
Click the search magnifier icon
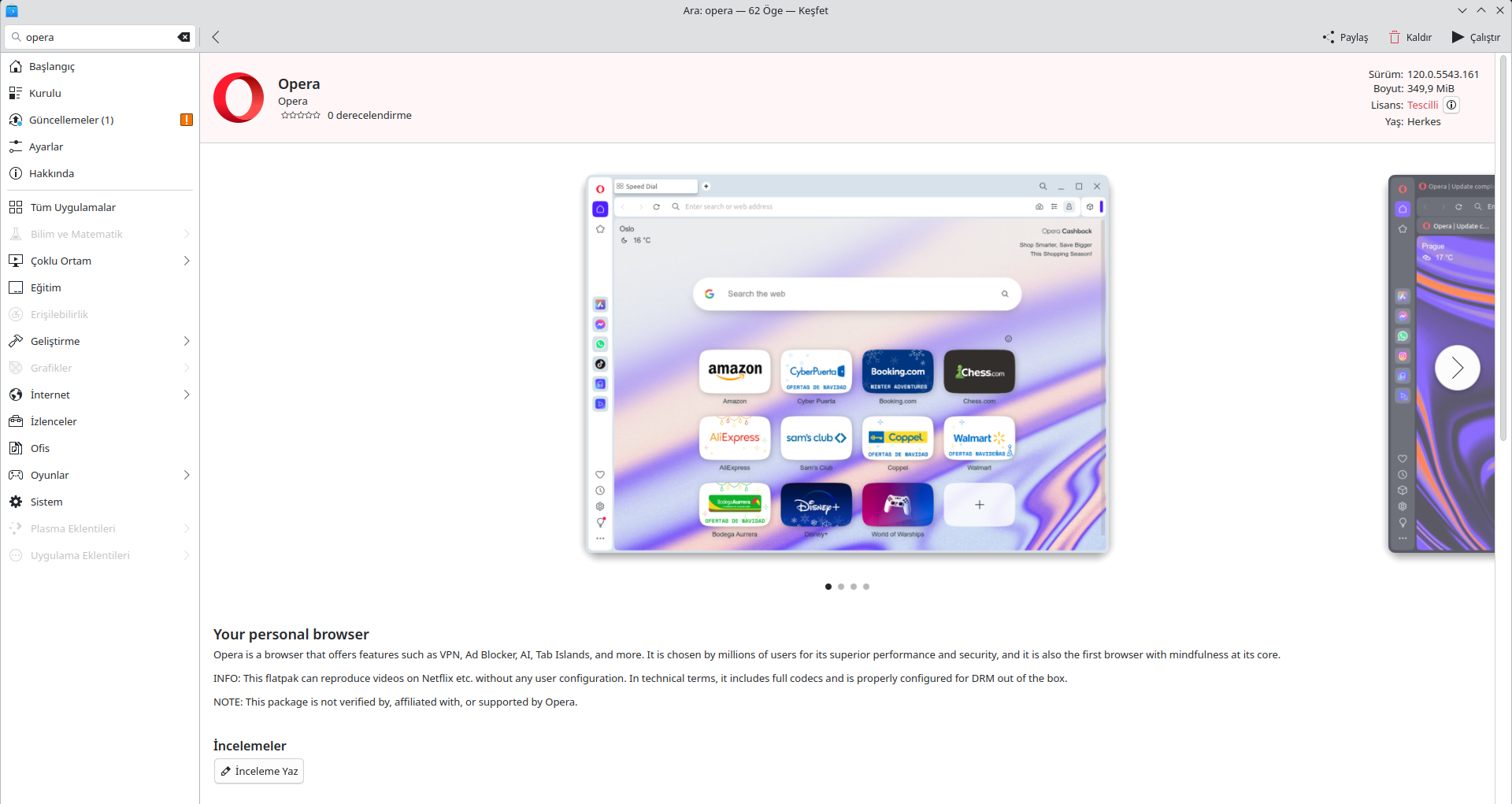(x=16, y=37)
